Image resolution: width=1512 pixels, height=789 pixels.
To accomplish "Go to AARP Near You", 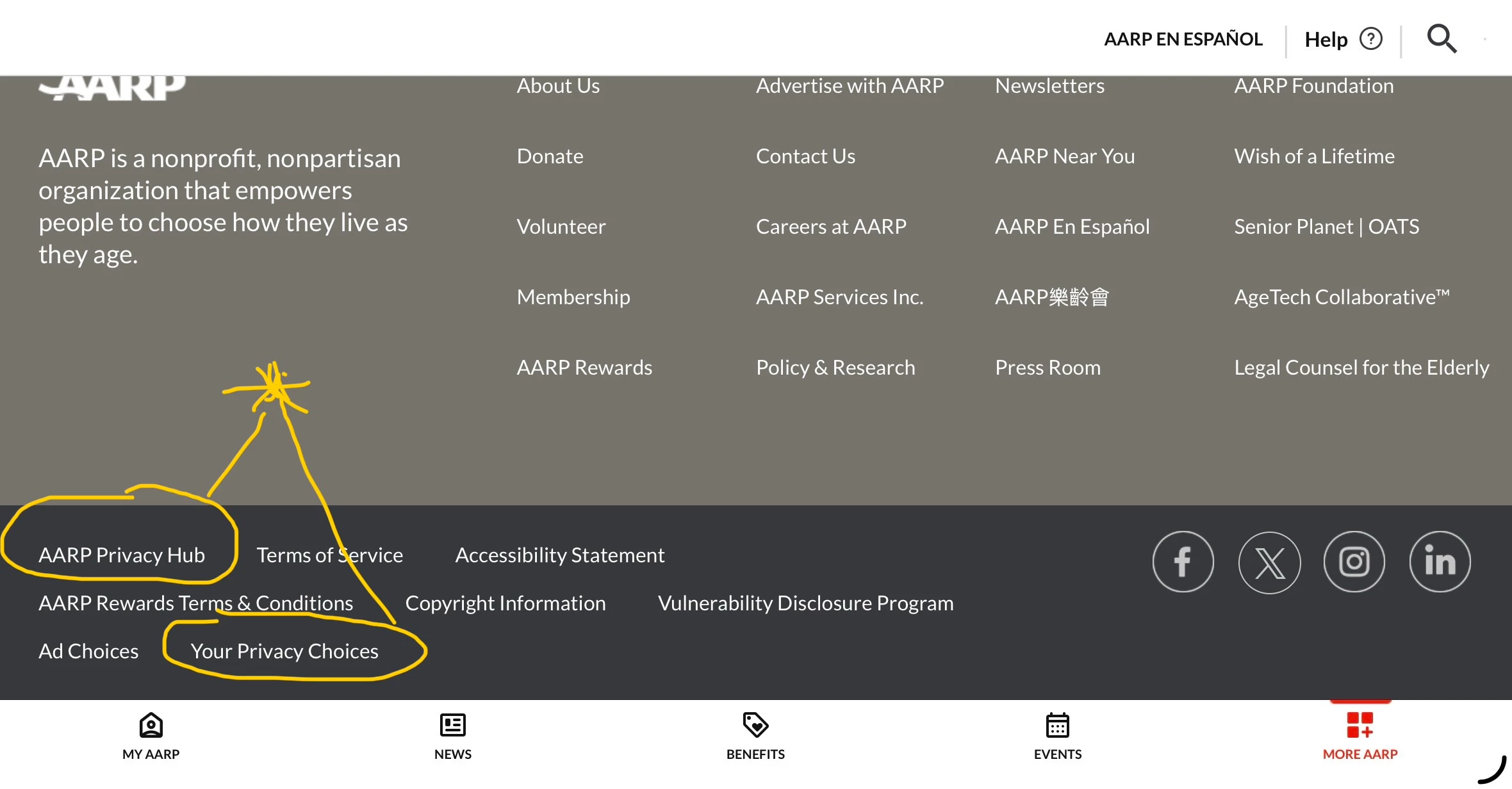I will coord(1065,156).
